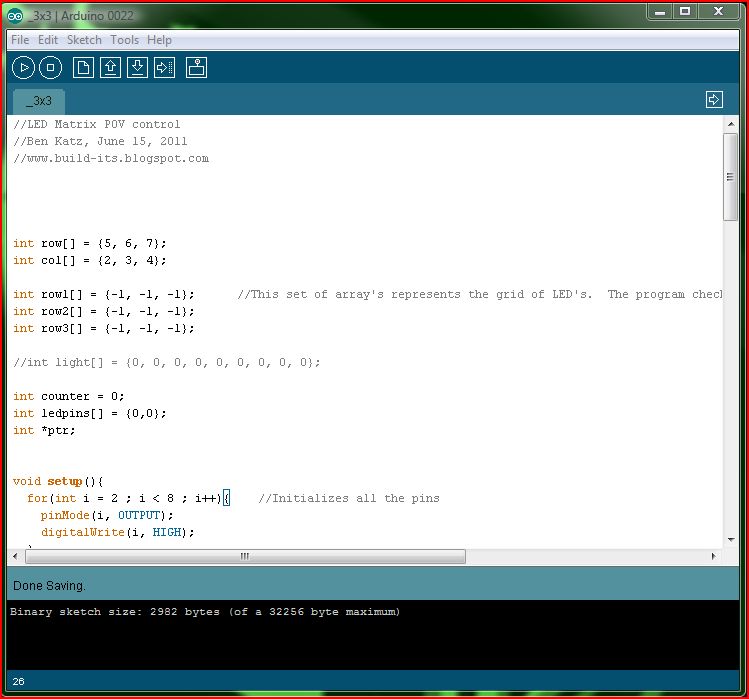Click the "//www.build-its.blogspot.com" comment line
Viewport: 749px width, 699px height.
click(x=111, y=158)
